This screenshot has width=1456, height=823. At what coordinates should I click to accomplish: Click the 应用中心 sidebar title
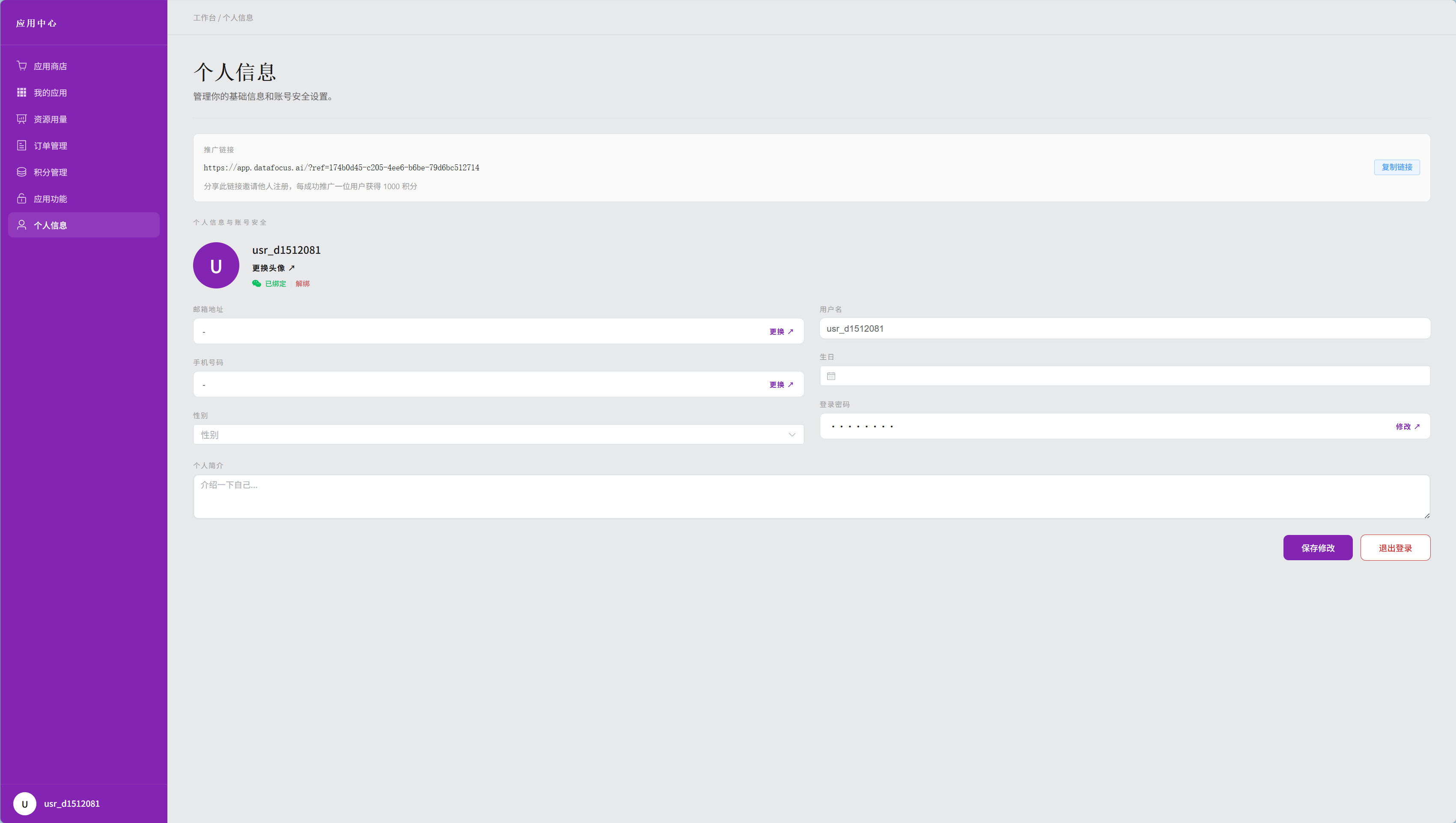click(36, 23)
